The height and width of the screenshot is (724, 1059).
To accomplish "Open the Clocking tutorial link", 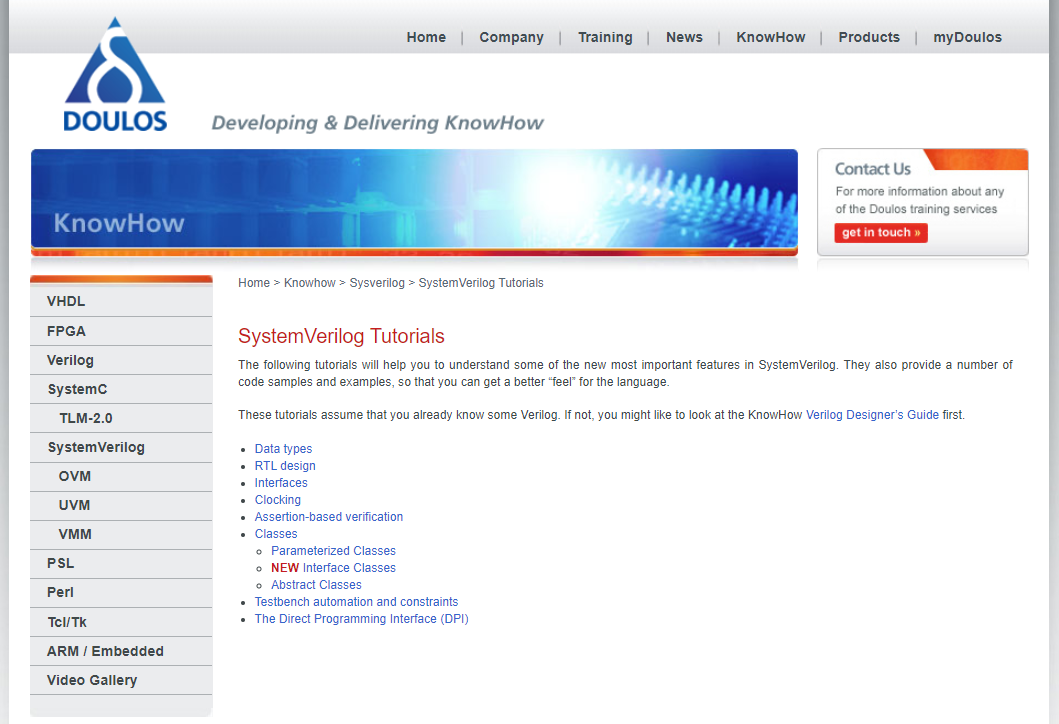I will coord(278,500).
